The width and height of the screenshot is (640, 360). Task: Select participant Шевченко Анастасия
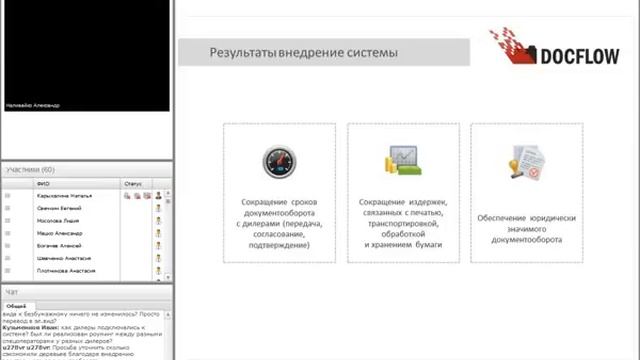coord(64,258)
